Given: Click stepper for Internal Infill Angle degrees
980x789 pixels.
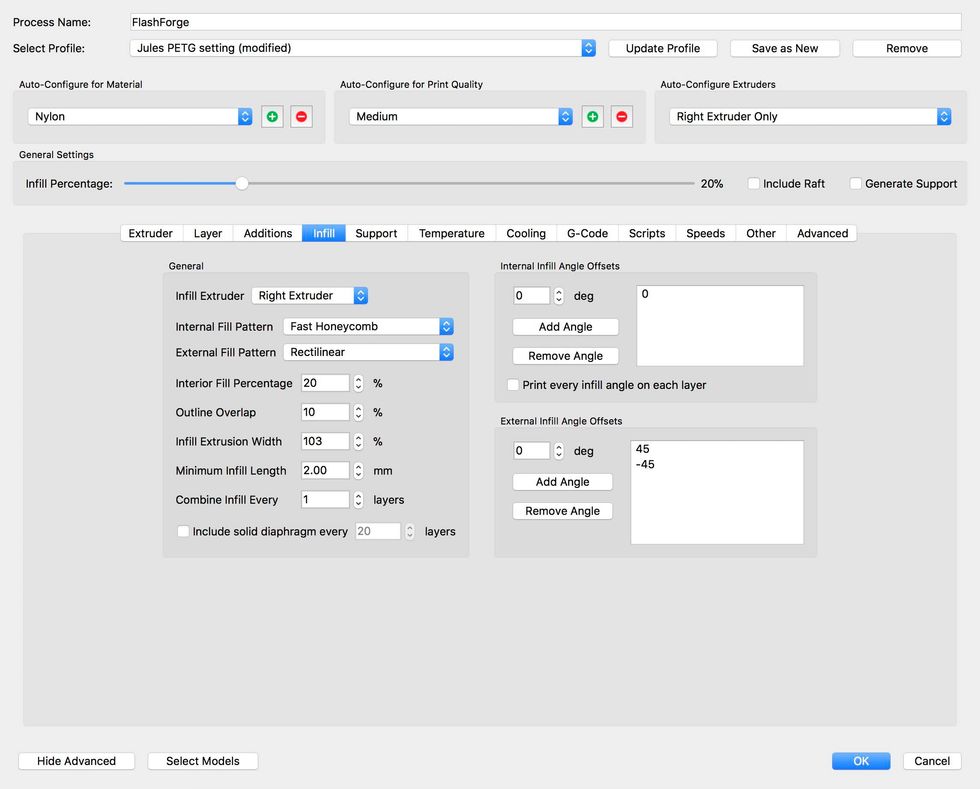Looking at the screenshot, I should point(559,296).
